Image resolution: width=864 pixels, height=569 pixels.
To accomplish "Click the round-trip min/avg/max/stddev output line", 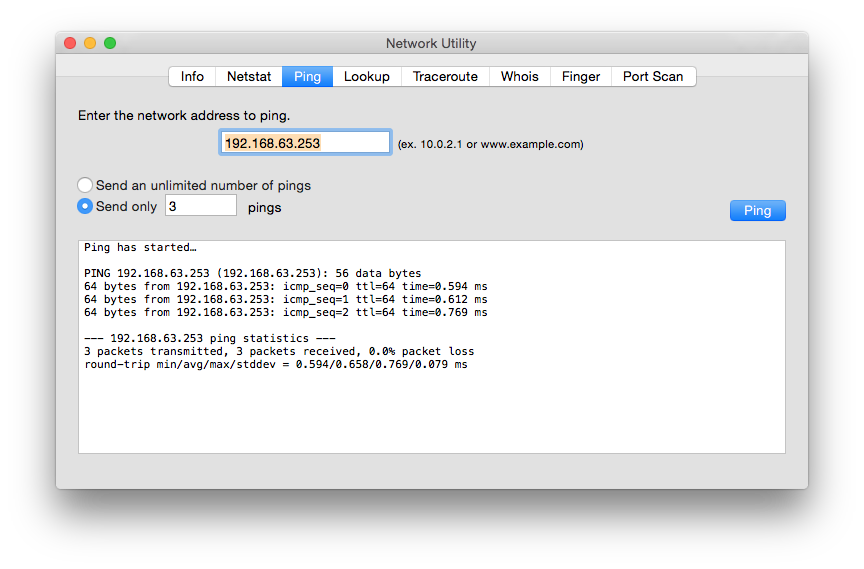I will click(x=275, y=364).
